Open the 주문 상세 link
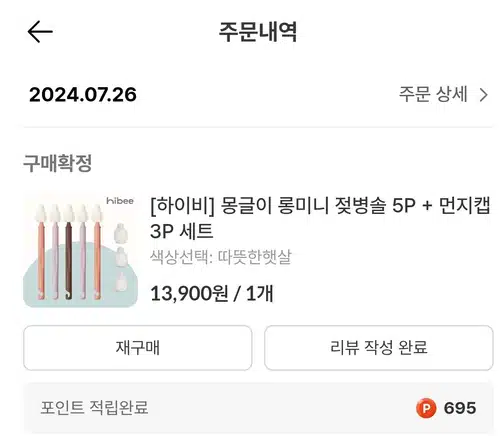The width and height of the screenshot is (500, 436). (433, 94)
